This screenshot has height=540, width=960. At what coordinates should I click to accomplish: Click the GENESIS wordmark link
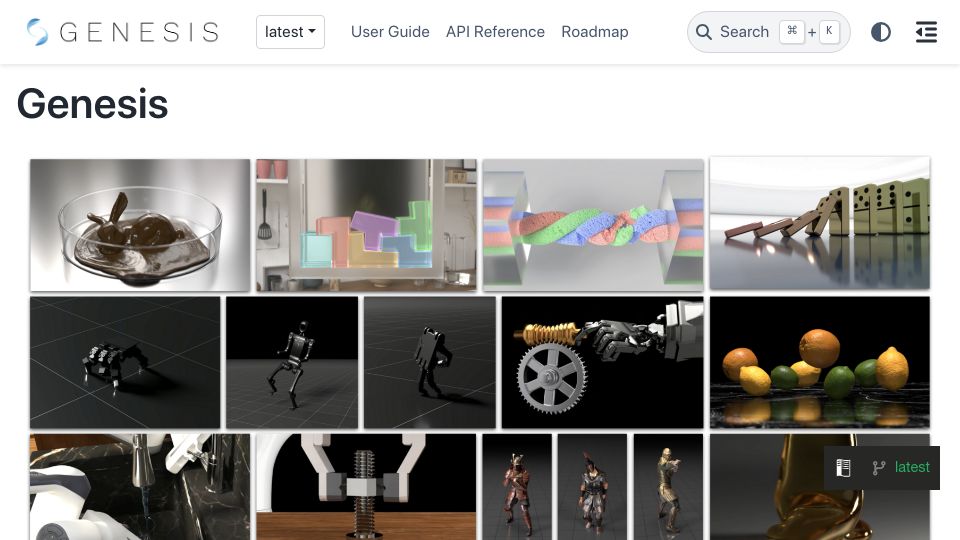click(139, 32)
